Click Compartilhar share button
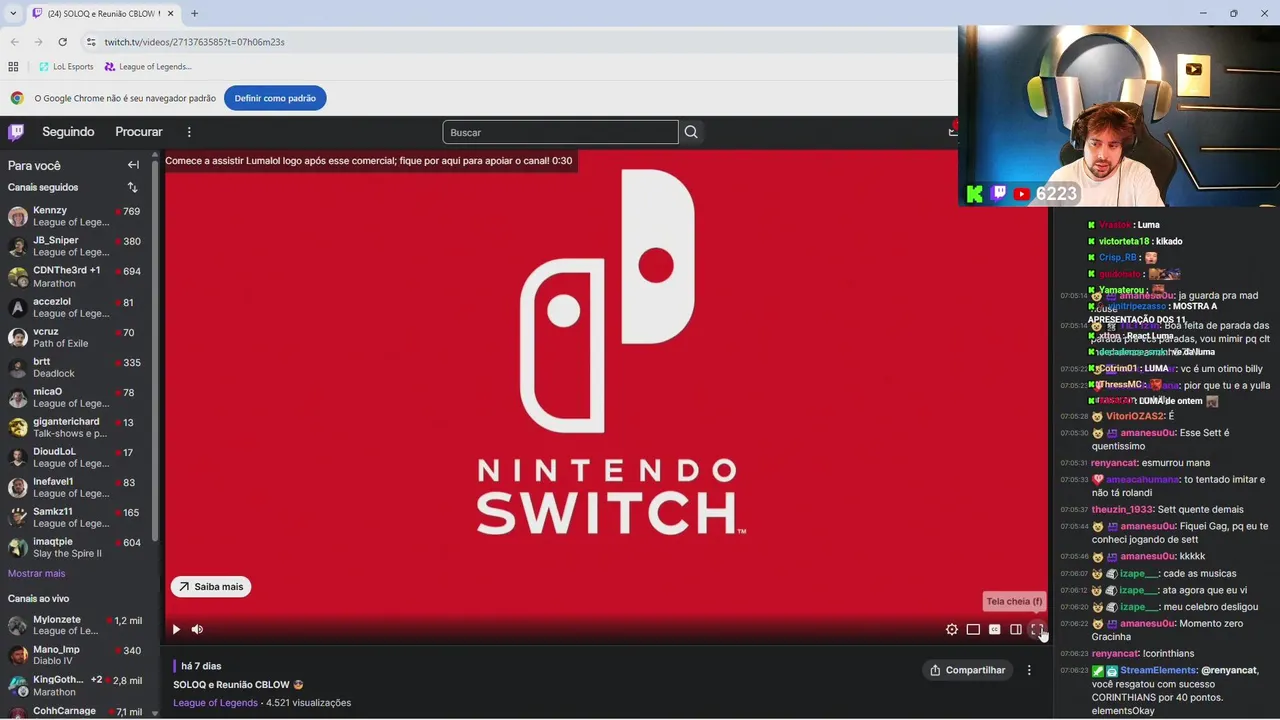 point(967,670)
